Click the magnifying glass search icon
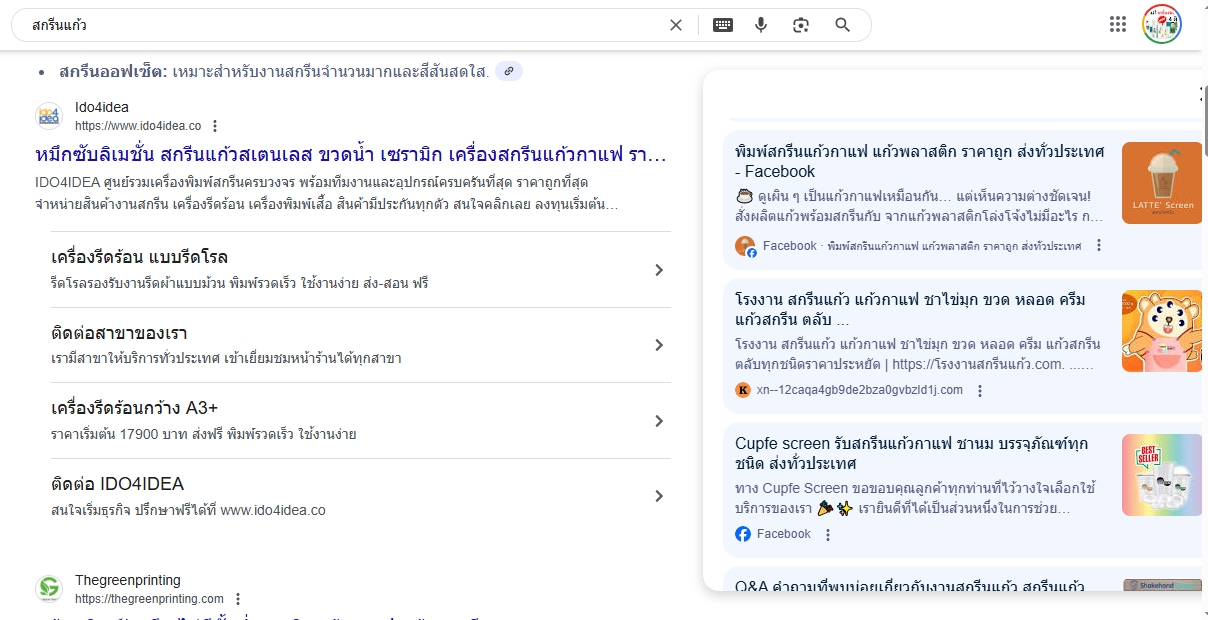Image resolution: width=1208 pixels, height=620 pixels. (x=842, y=25)
